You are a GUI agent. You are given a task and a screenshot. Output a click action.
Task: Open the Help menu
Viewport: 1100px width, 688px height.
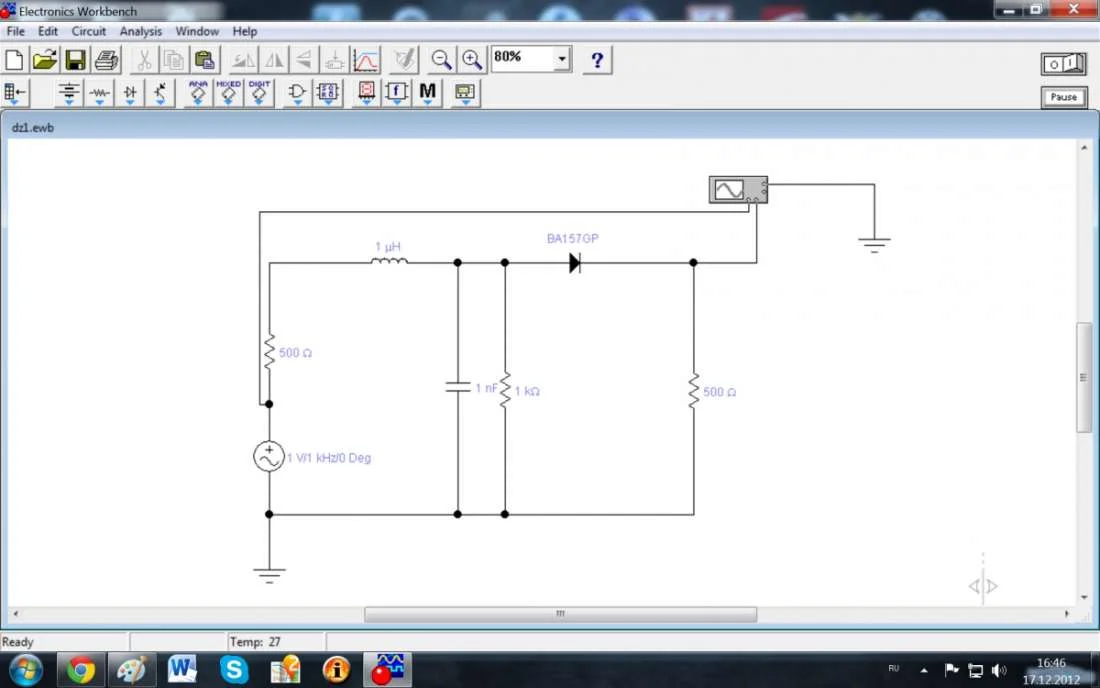pos(245,31)
